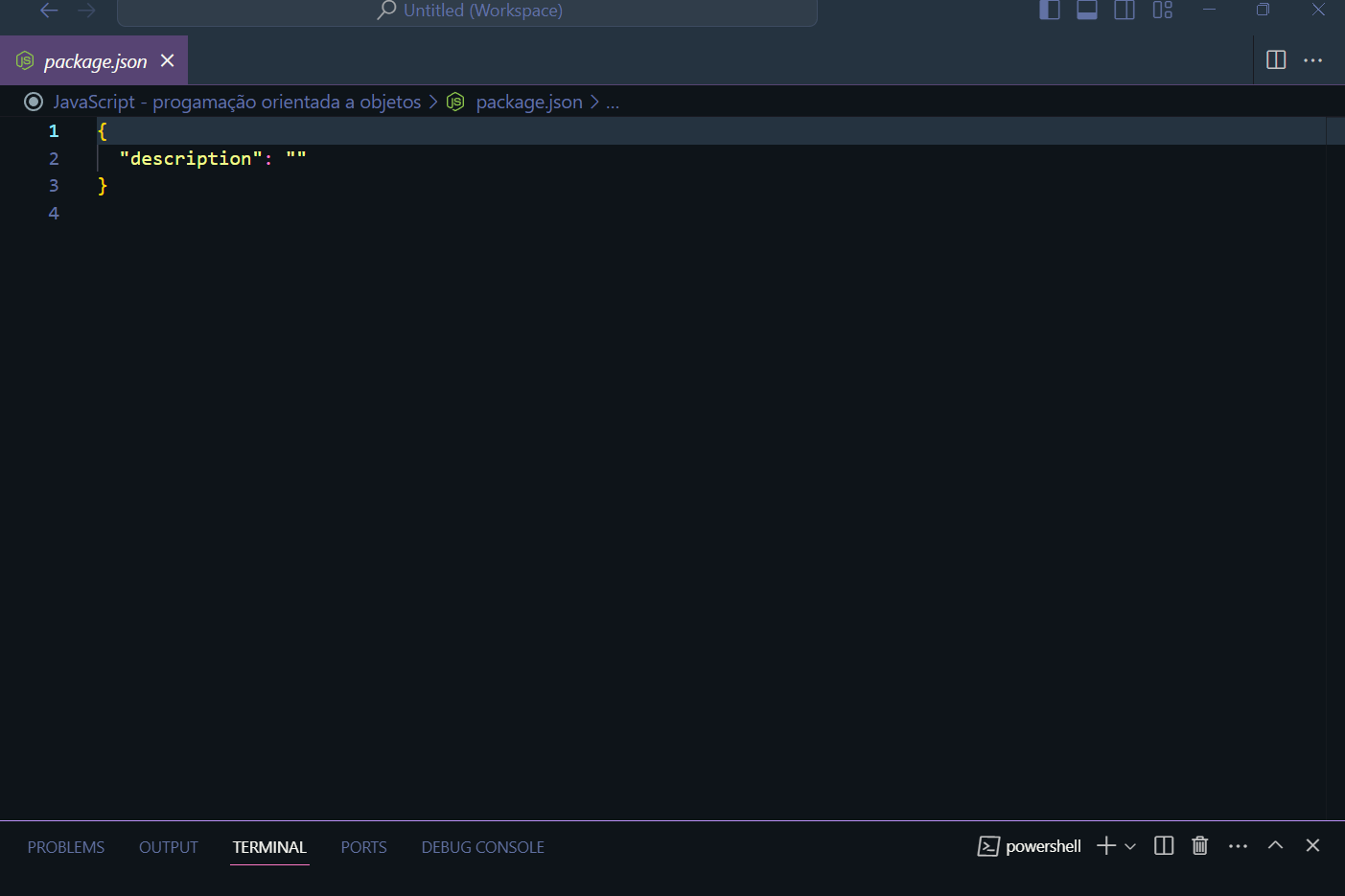Screen dimensions: 1345x896
Task: Expand the ellipsis breadcrumb symbol list
Action: coord(613,103)
